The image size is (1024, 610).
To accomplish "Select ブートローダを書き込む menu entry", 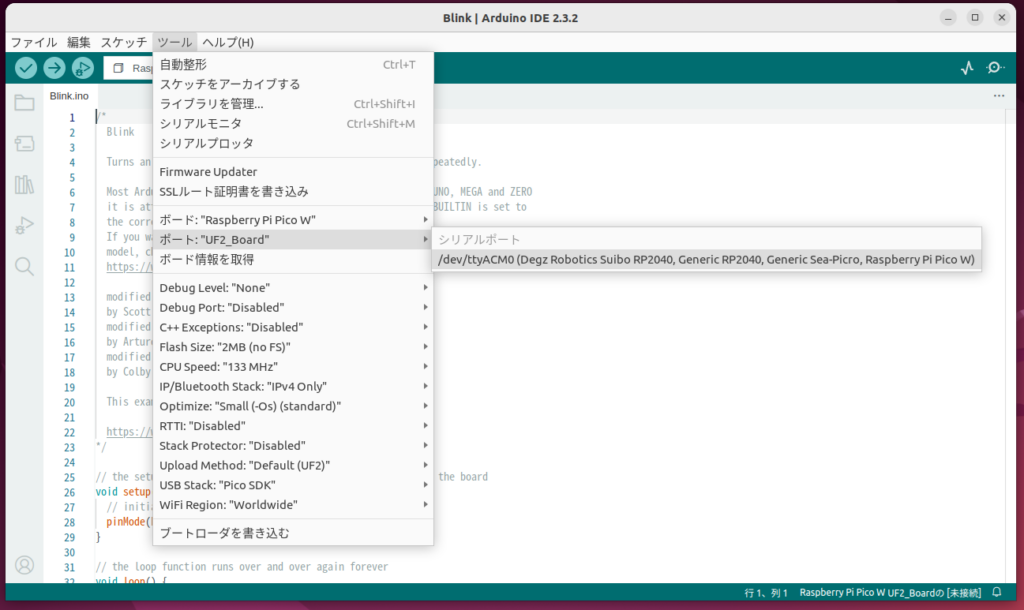I will click(x=293, y=534).
